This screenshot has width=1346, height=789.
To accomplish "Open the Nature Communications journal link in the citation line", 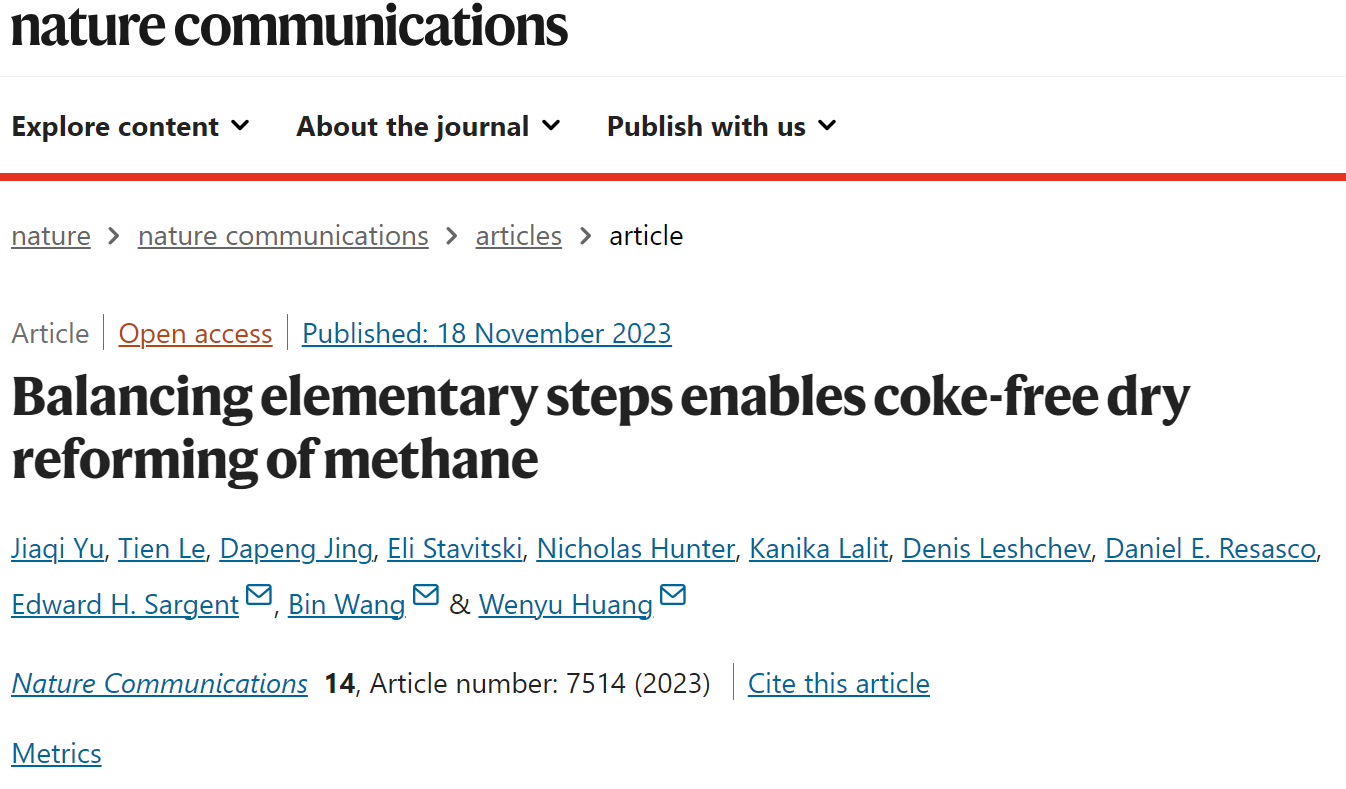I will pos(160,684).
